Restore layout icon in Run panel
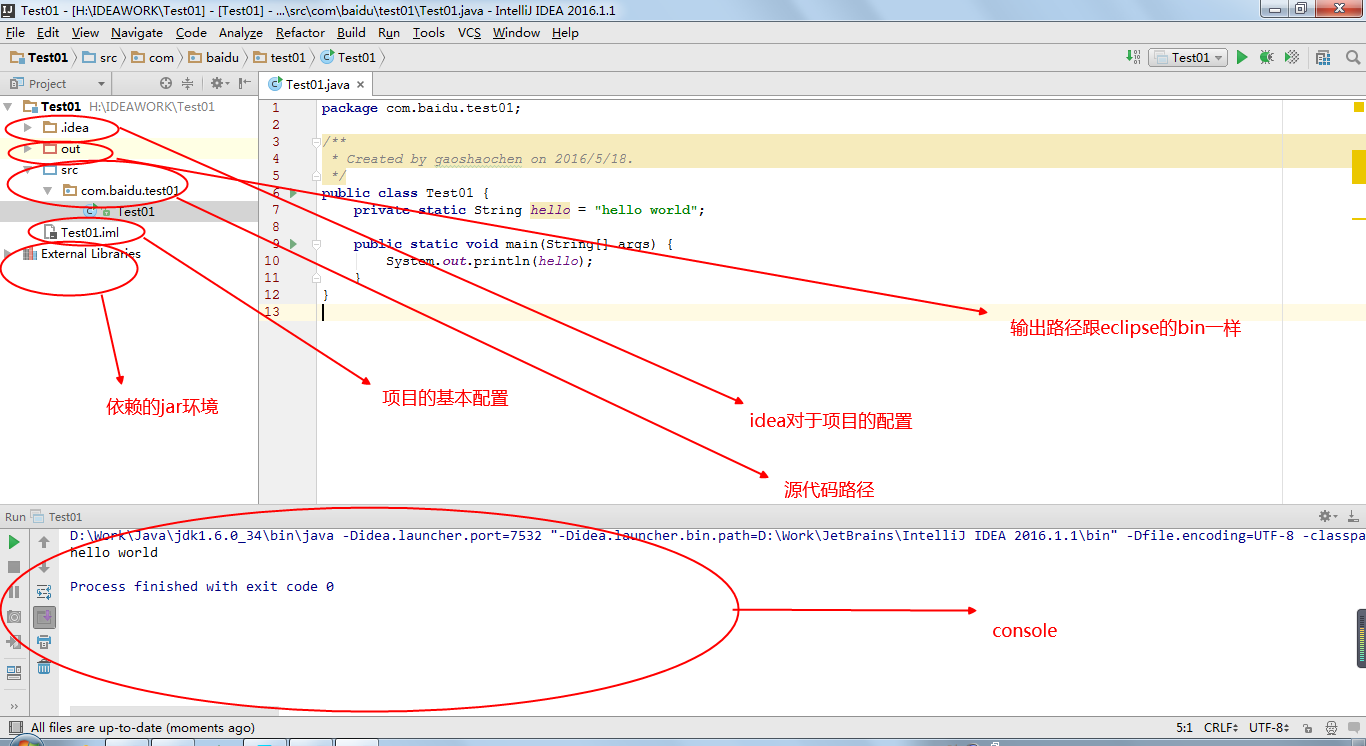 (x=14, y=672)
